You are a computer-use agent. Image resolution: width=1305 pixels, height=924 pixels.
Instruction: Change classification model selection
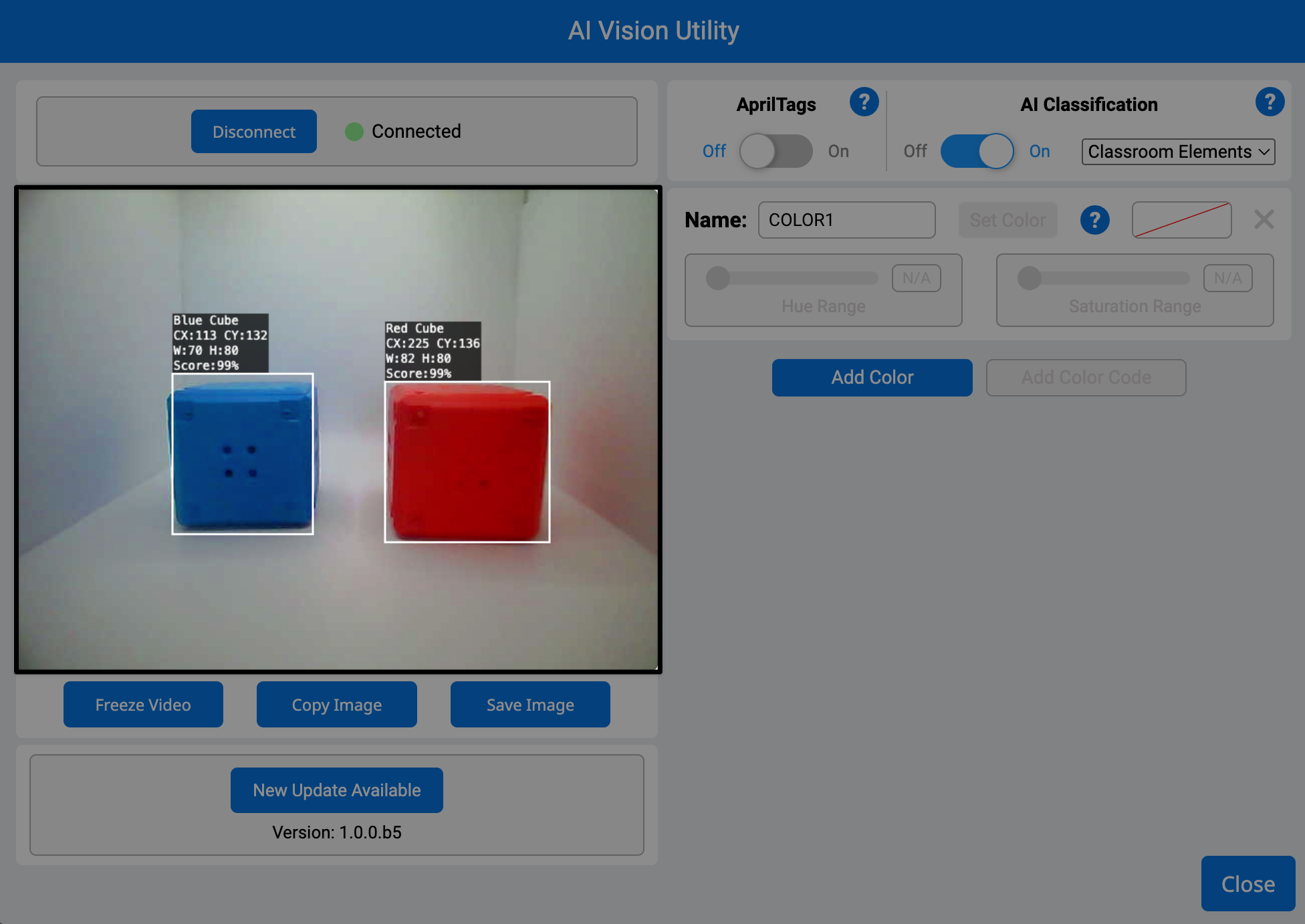coord(1177,152)
